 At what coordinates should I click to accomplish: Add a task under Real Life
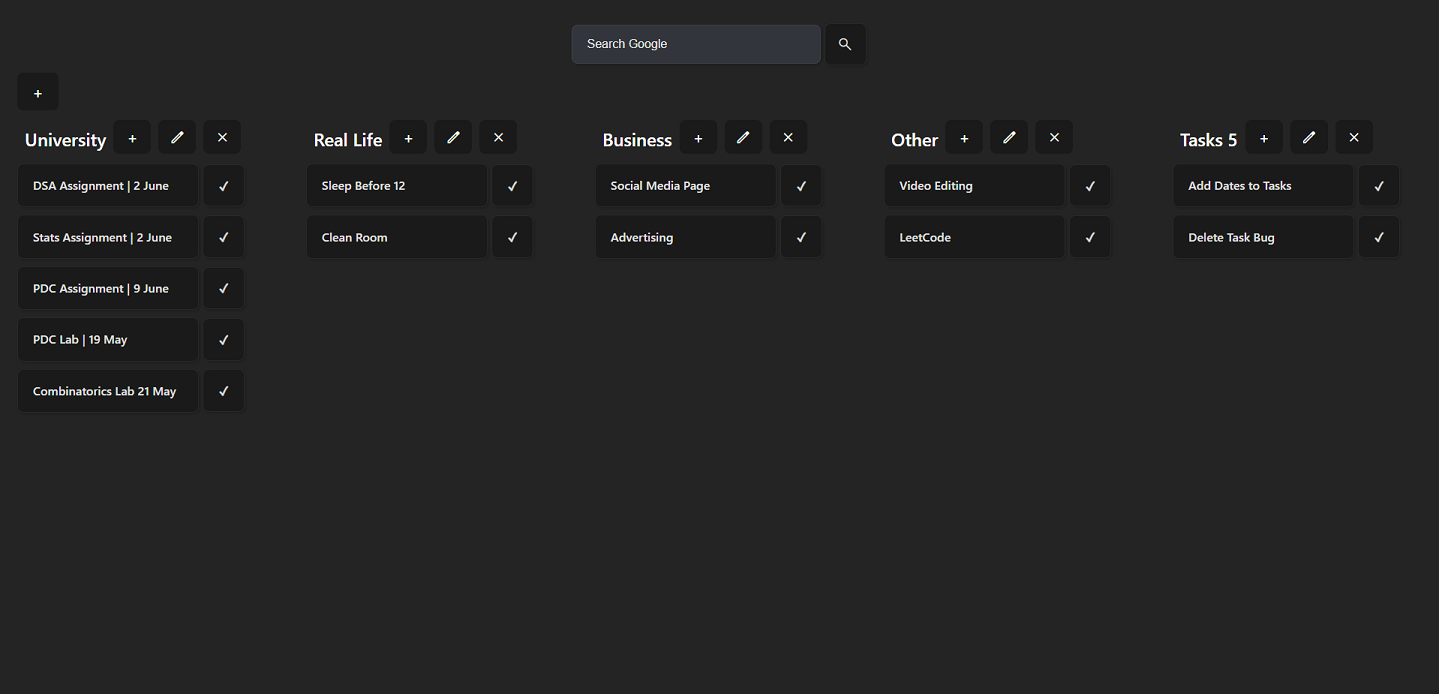coord(407,137)
